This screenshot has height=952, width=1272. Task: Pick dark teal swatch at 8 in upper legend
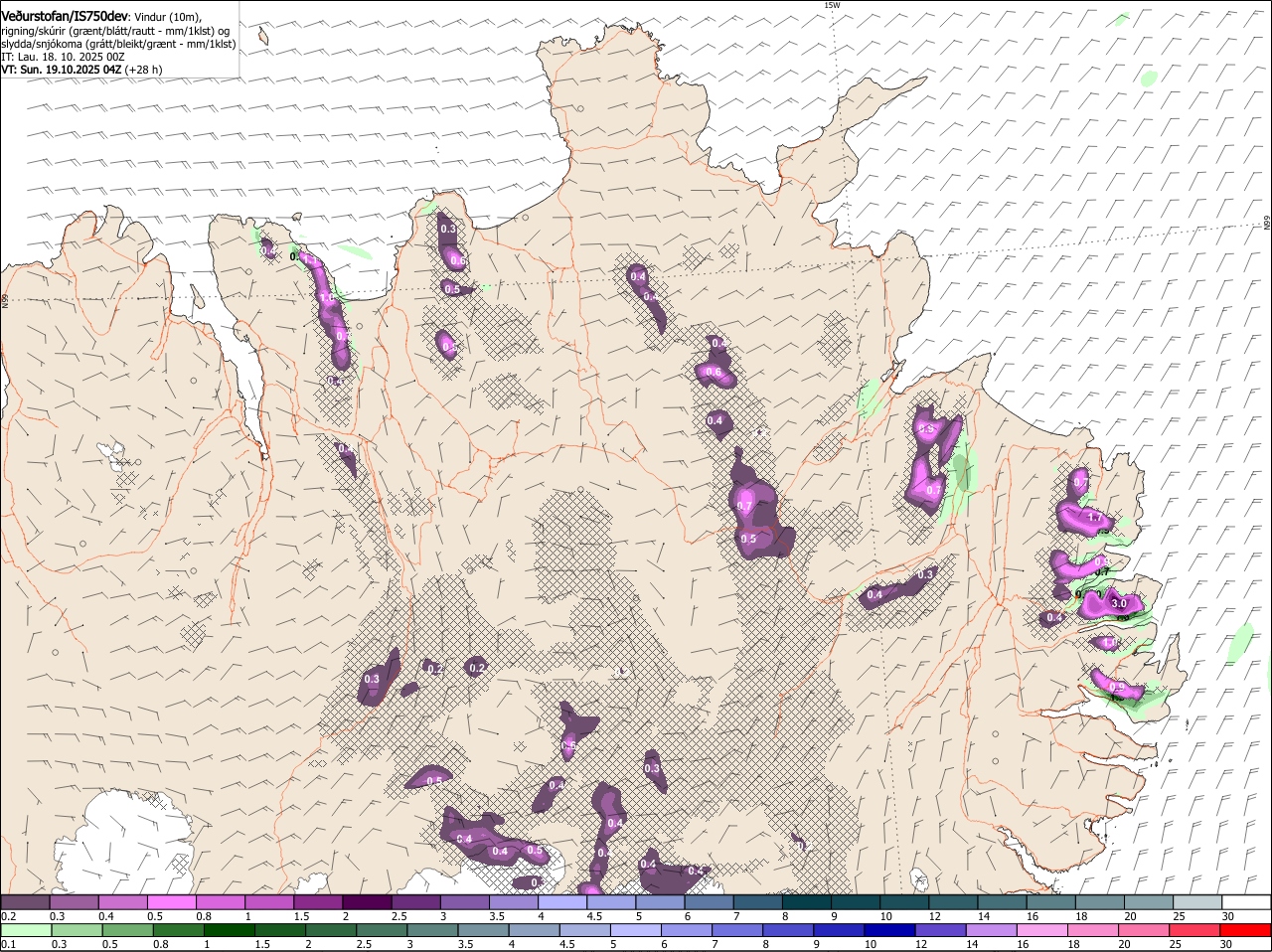click(806, 902)
